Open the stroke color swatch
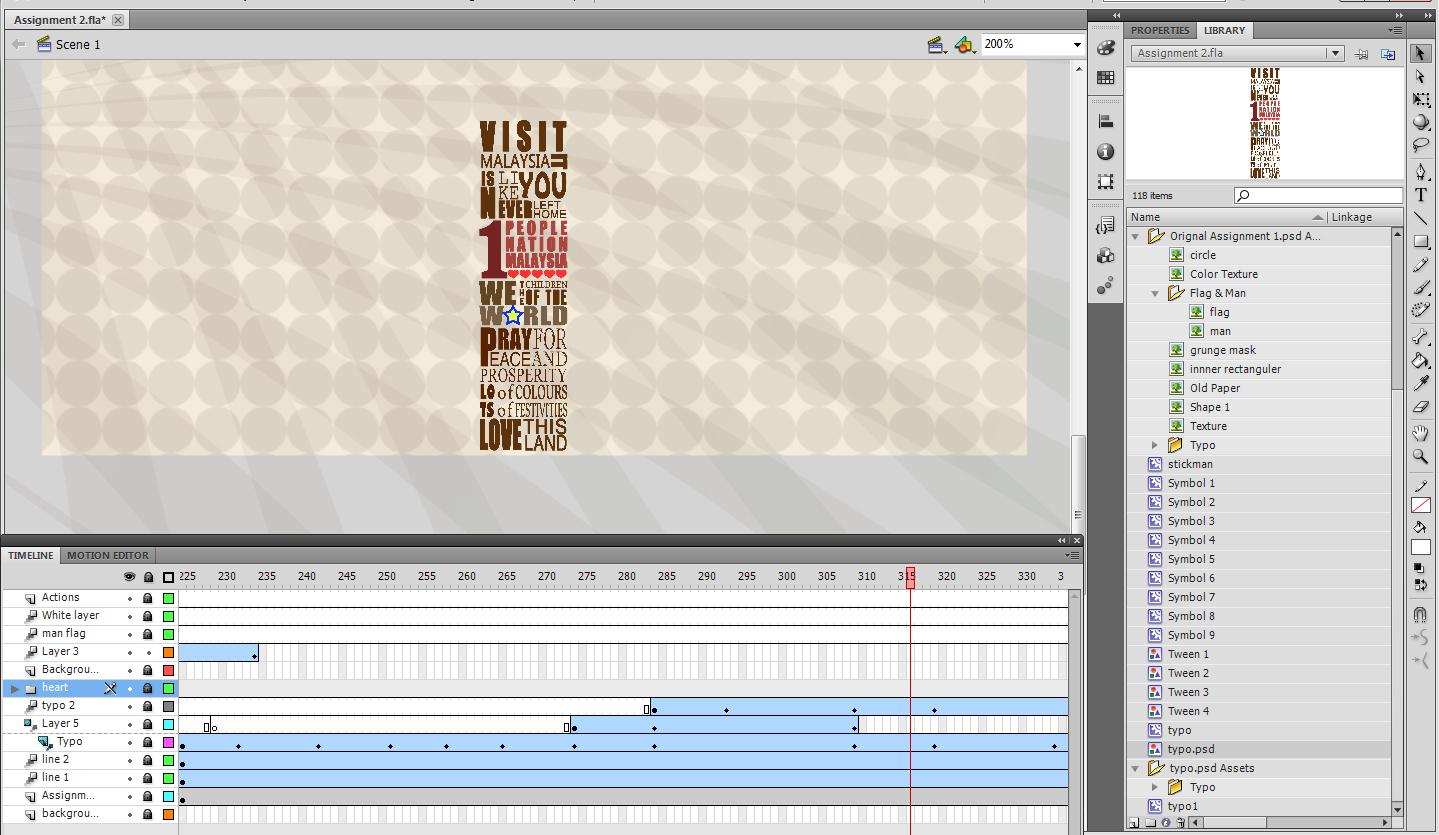 coord(1420,505)
